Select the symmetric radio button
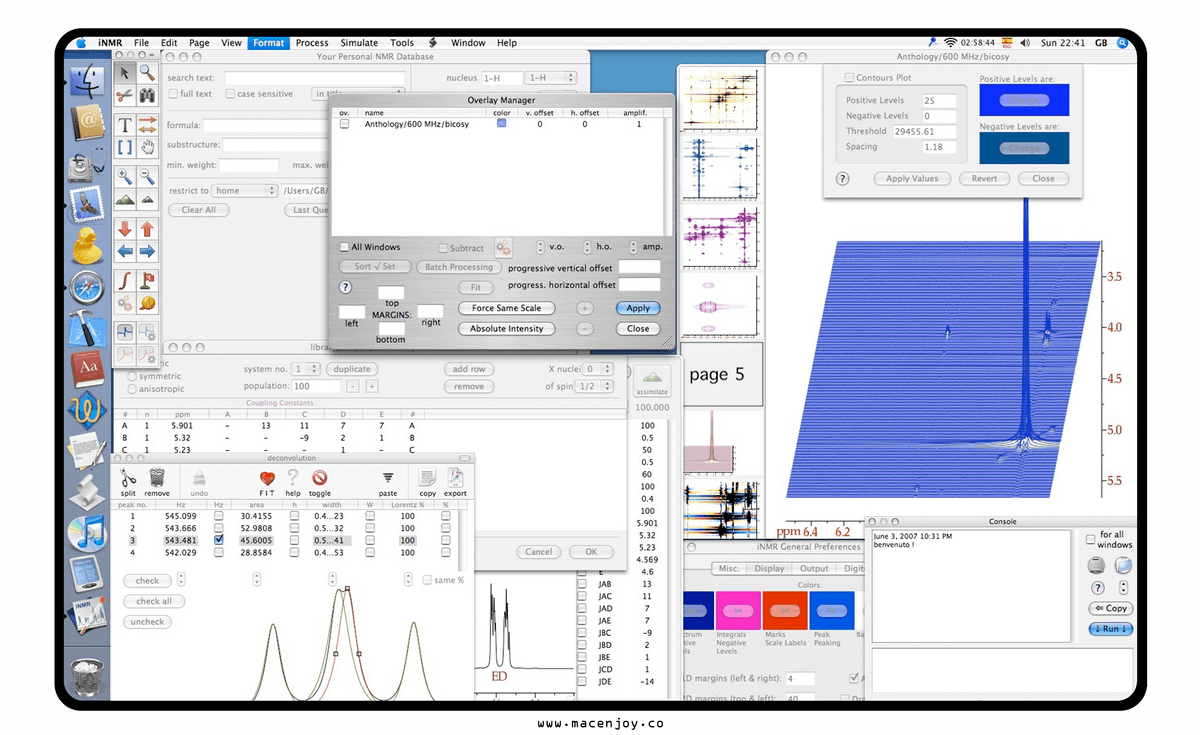This screenshot has width=1200, height=735. pyautogui.click(x=133, y=376)
